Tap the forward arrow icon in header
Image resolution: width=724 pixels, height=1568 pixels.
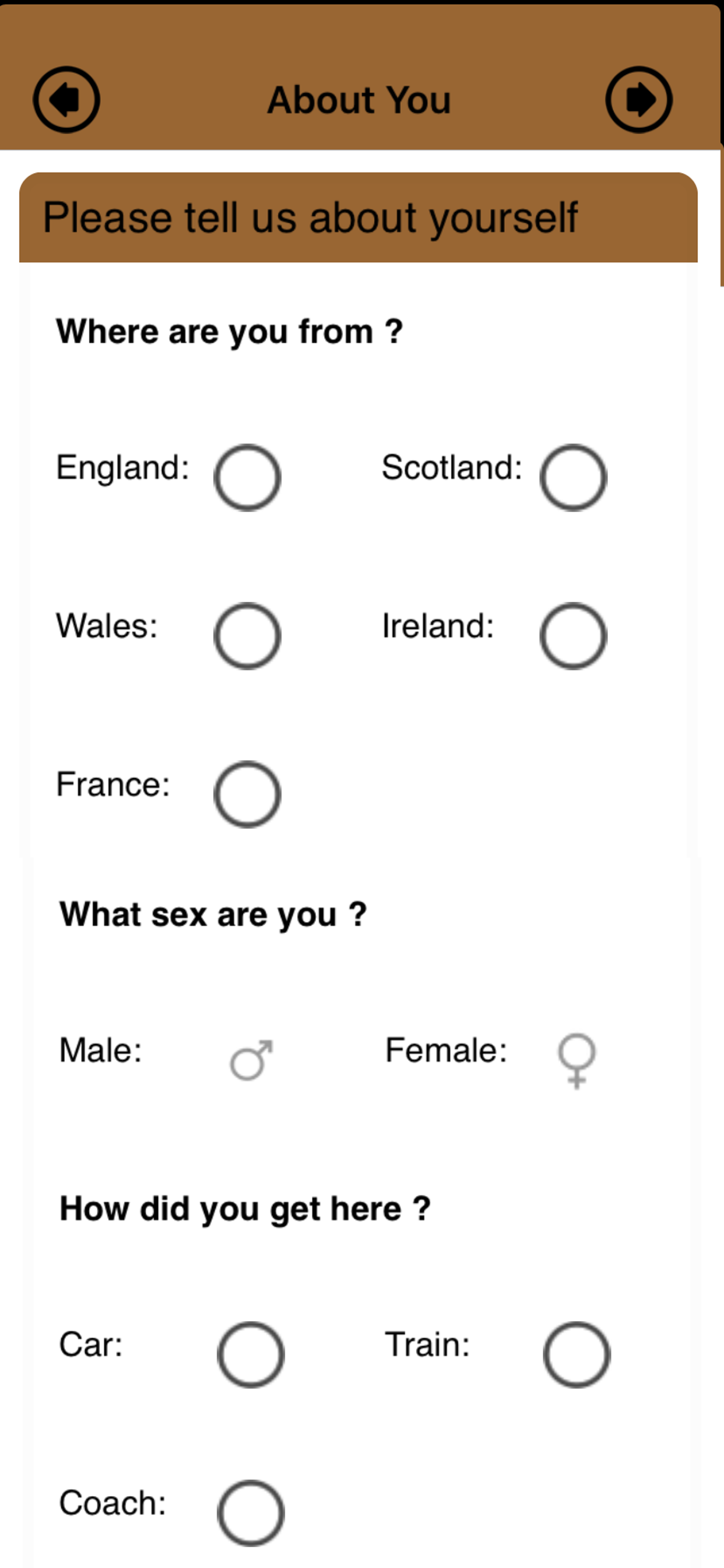[638, 100]
